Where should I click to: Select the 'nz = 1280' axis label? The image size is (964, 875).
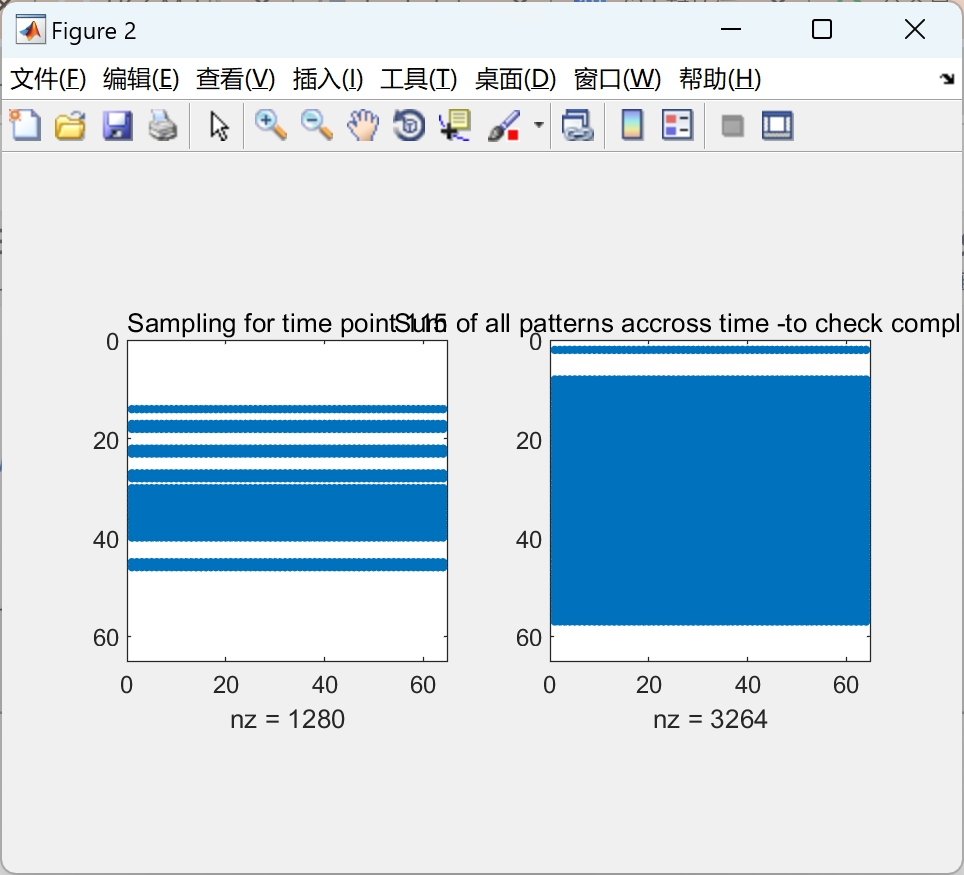287,719
